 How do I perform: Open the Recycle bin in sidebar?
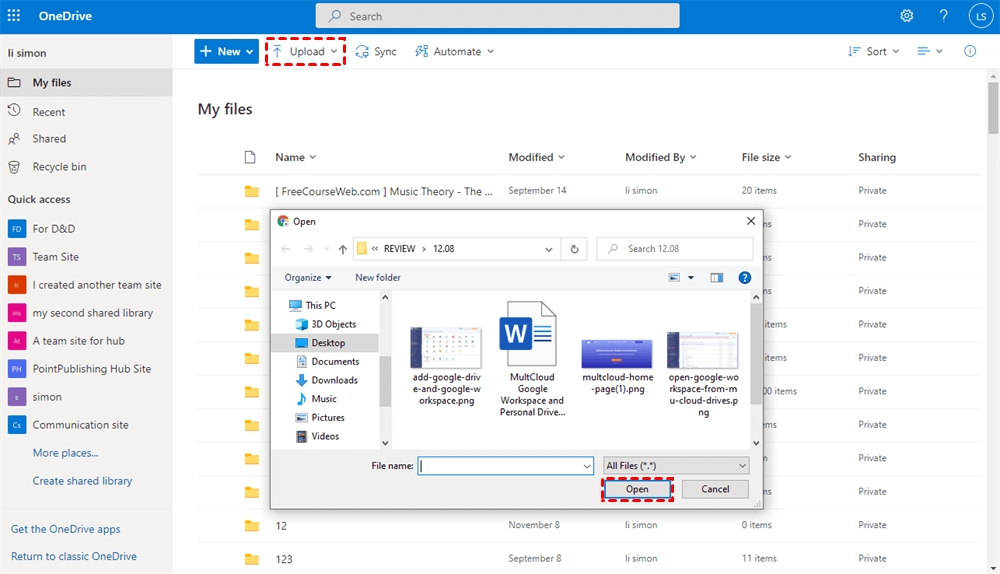click(59, 167)
